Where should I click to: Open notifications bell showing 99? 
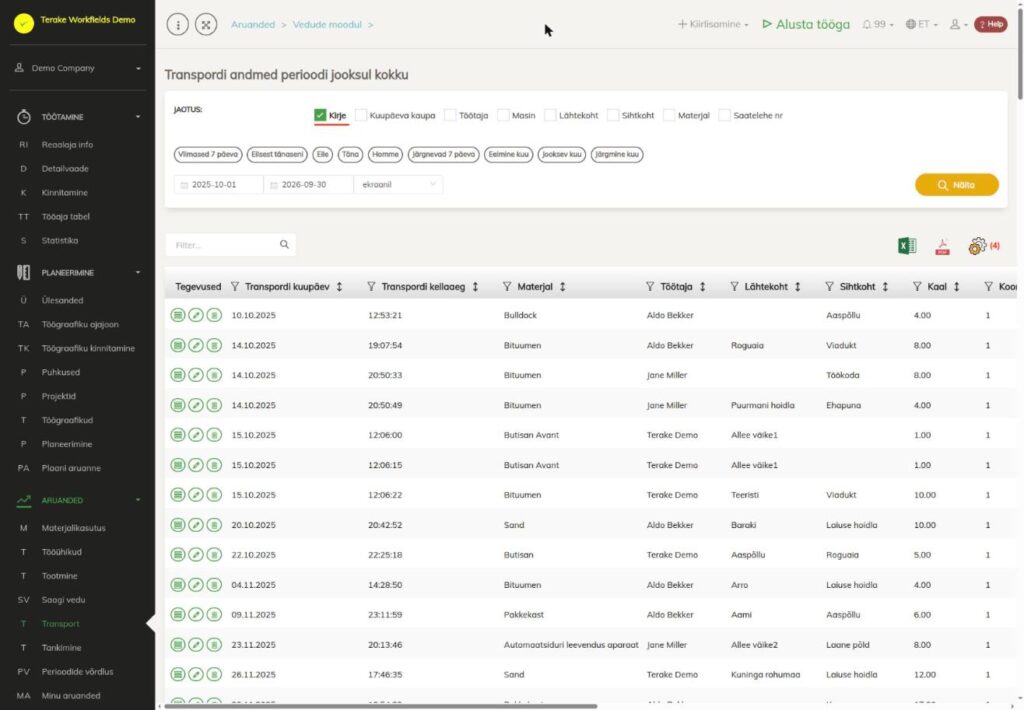click(x=877, y=24)
